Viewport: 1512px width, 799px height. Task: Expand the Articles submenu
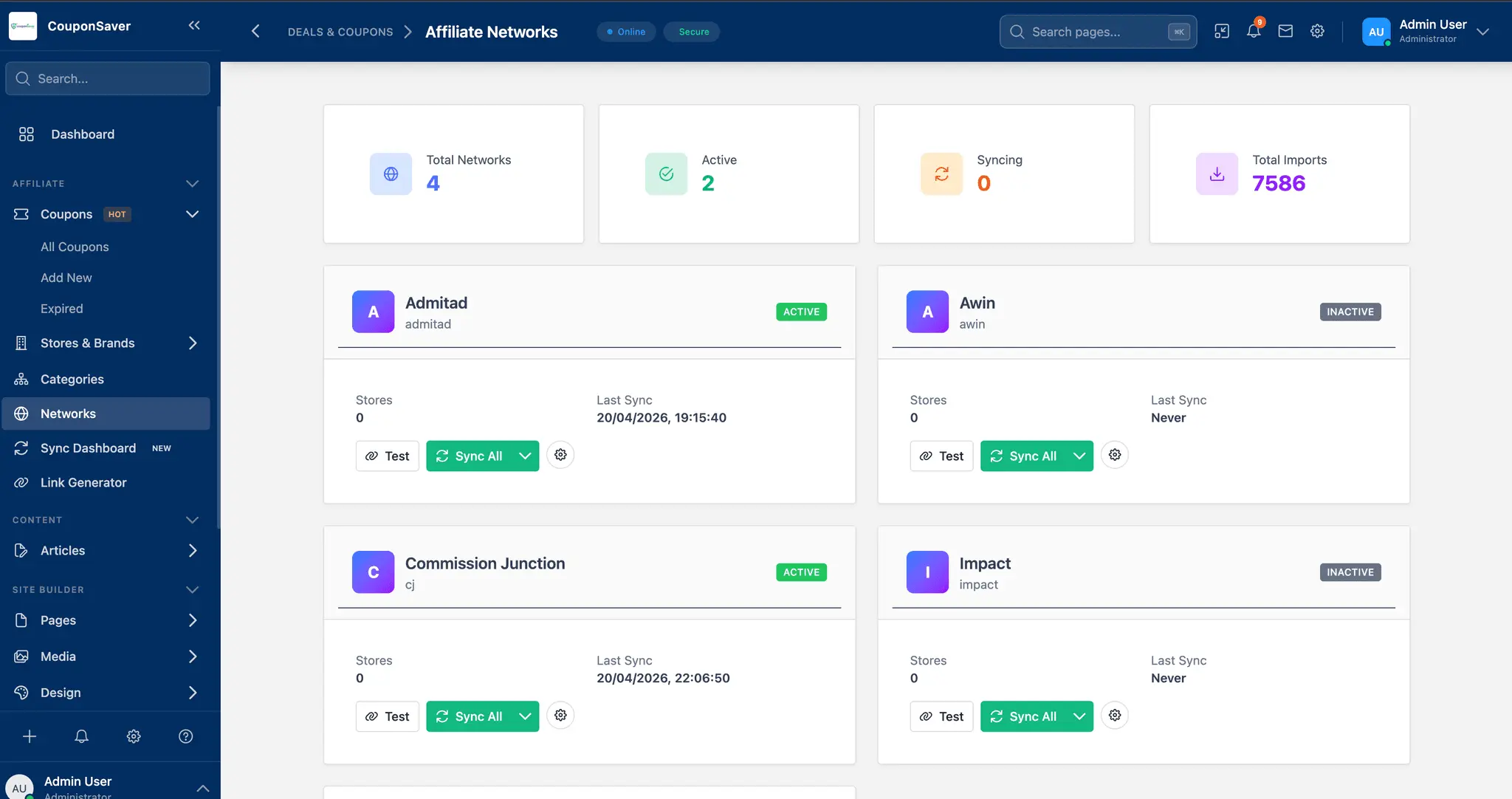click(193, 550)
